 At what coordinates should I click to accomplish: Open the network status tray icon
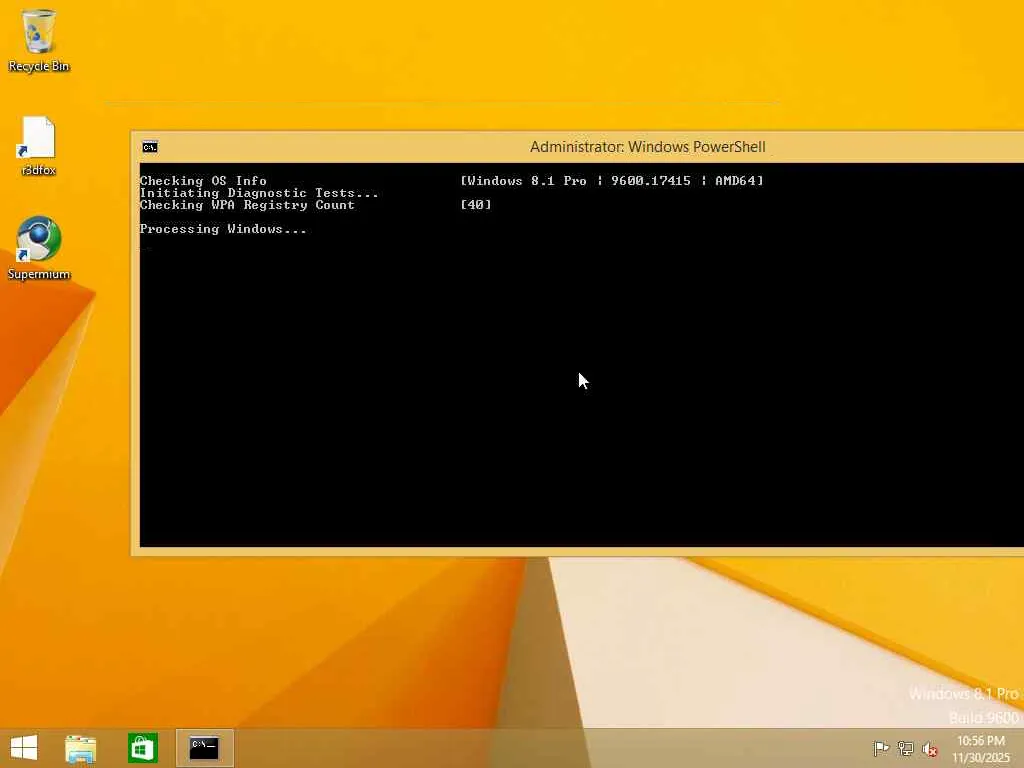tap(906, 748)
